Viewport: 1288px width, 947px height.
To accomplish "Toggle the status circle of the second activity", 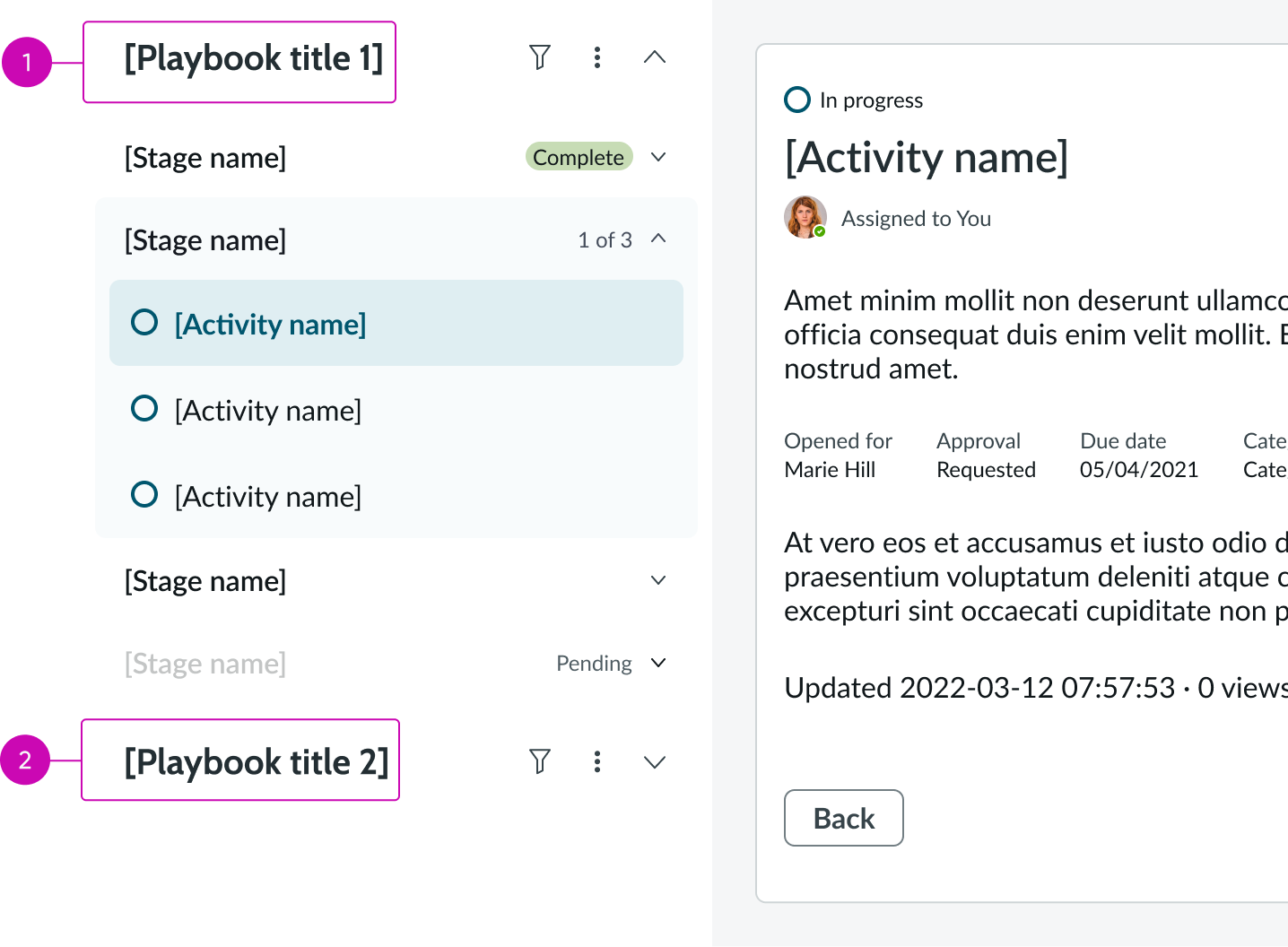I will click(x=144, y=409).
